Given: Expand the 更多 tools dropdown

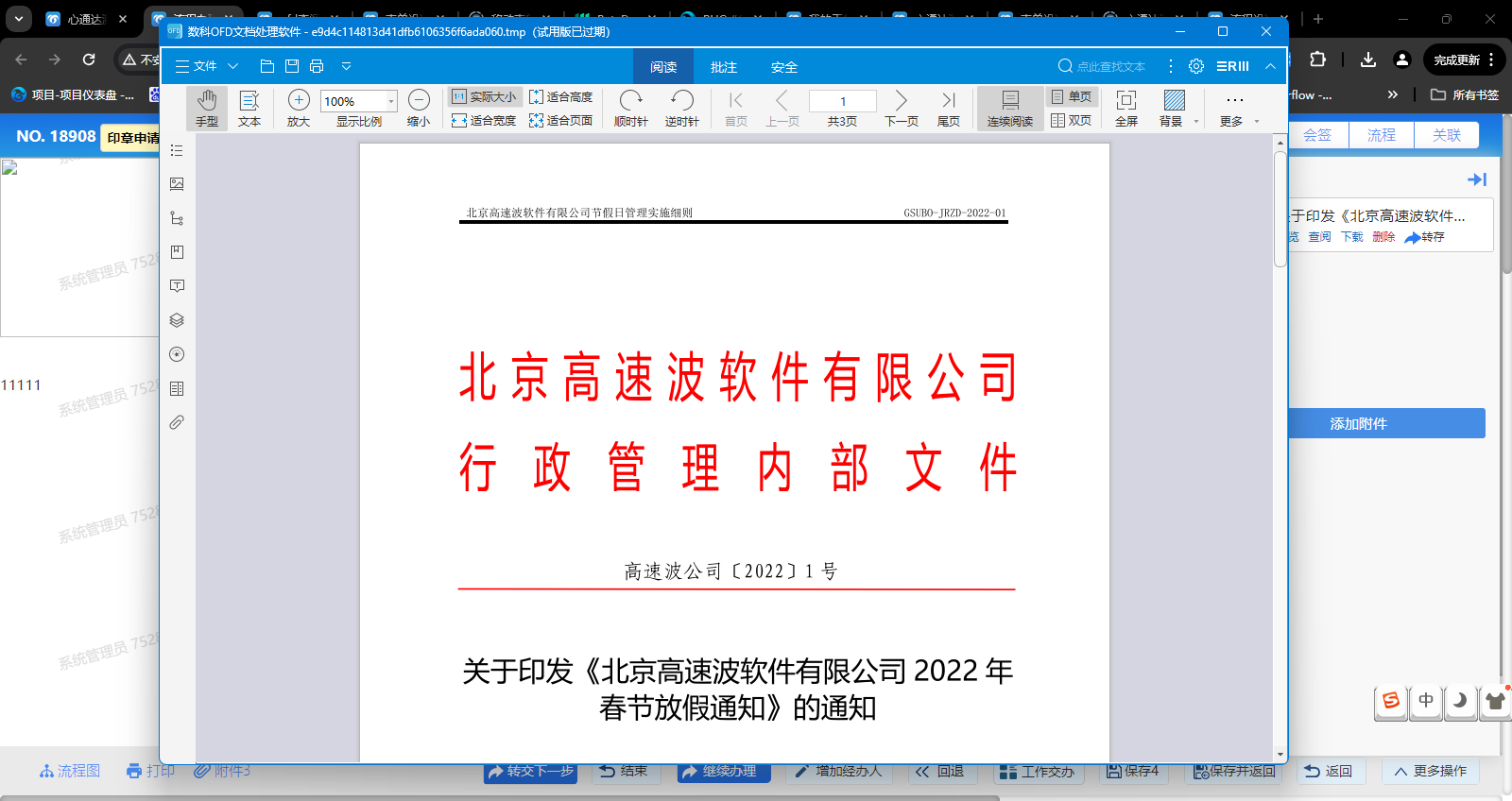Looking at the screenshot, I should (x=1257, y=121).
